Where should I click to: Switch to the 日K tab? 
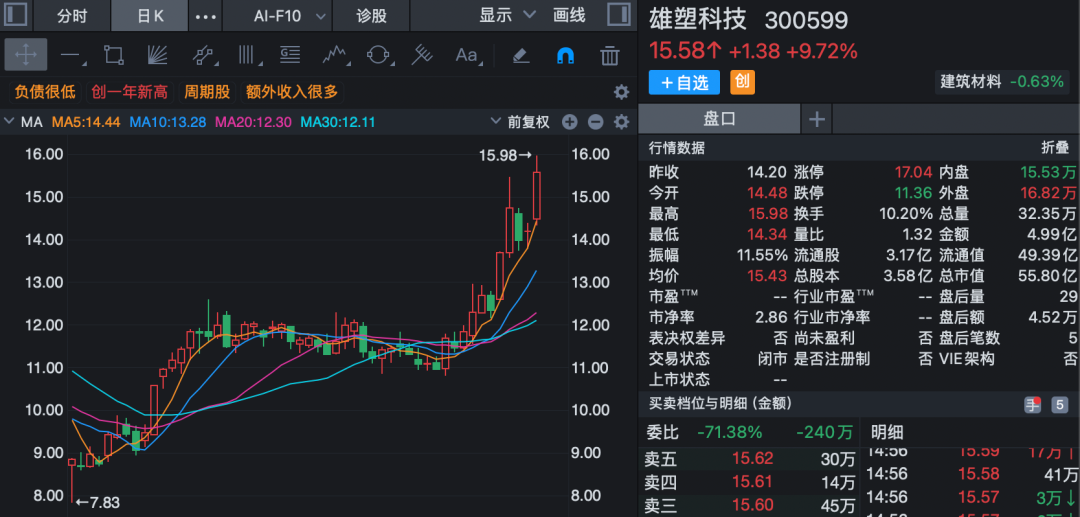click(x=149, y=16)
